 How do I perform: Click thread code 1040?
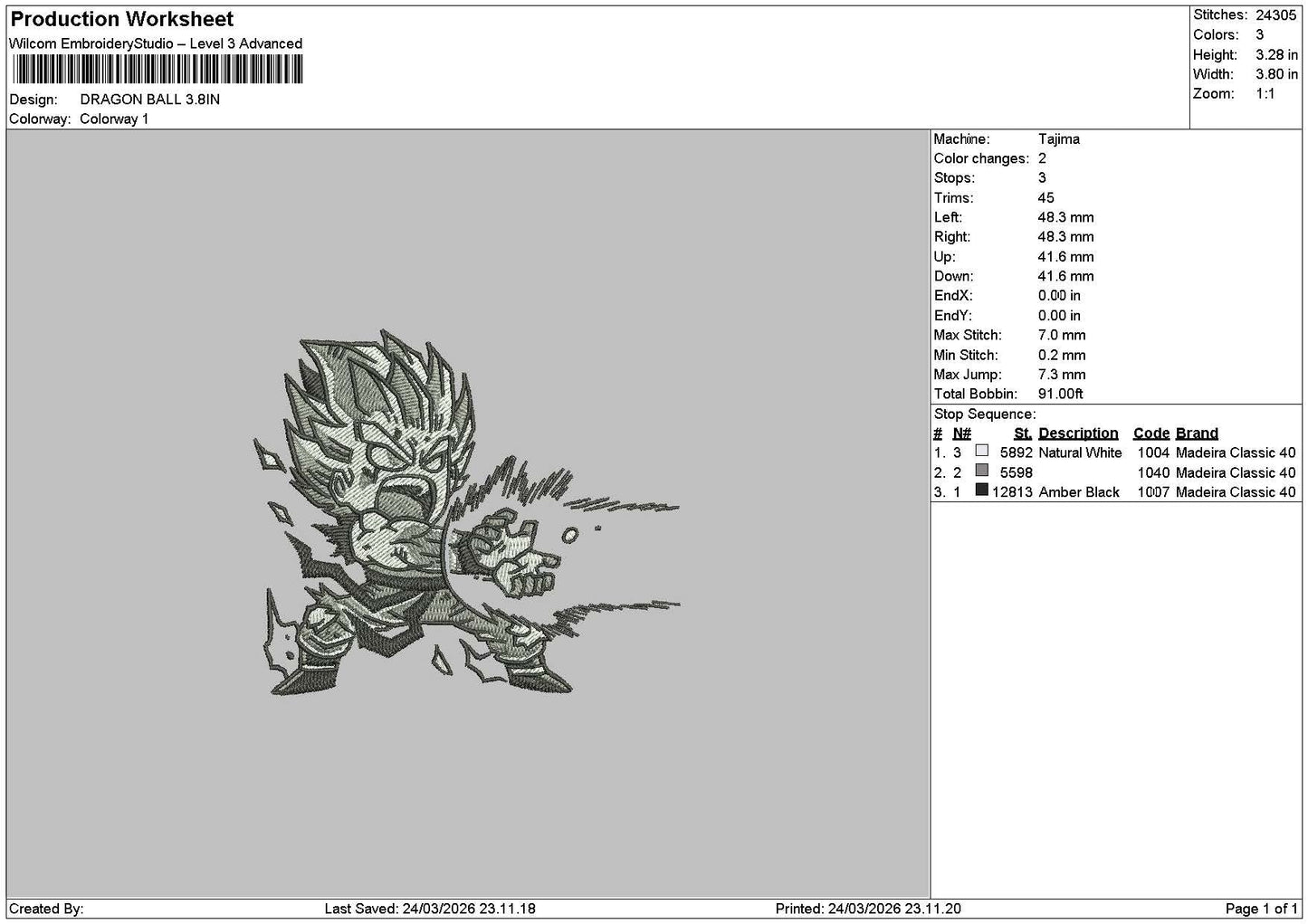(1153, 472)
